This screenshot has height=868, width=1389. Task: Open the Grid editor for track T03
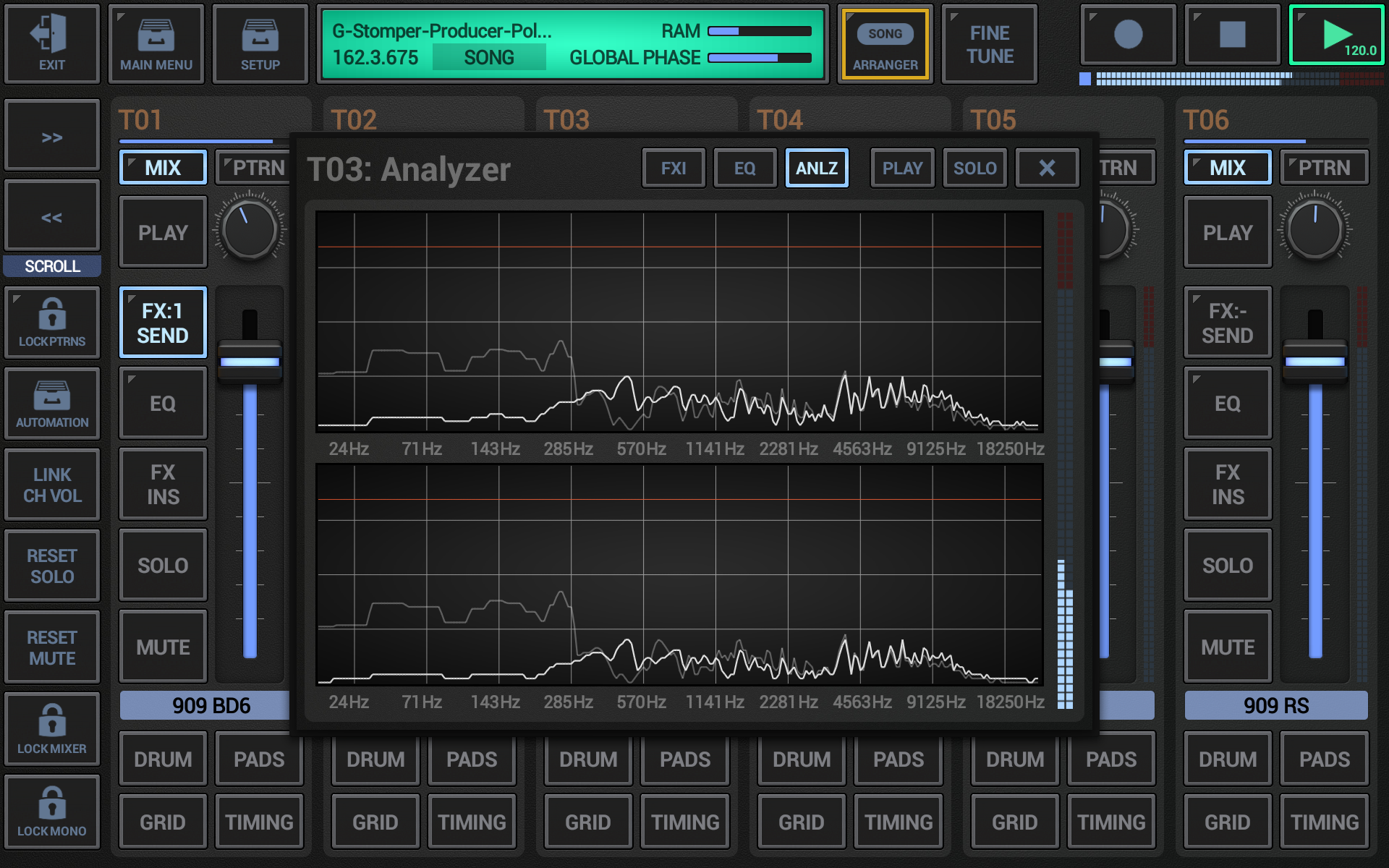[x=587, y=822]
